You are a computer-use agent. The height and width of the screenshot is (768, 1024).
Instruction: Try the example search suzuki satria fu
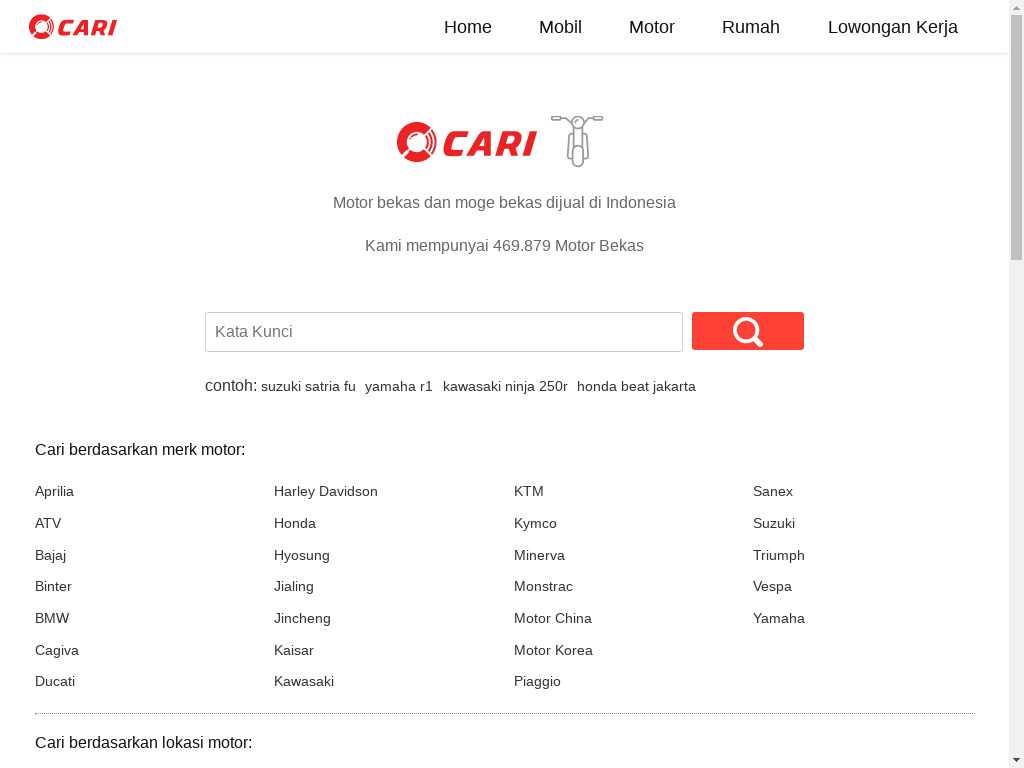(308, 387)
